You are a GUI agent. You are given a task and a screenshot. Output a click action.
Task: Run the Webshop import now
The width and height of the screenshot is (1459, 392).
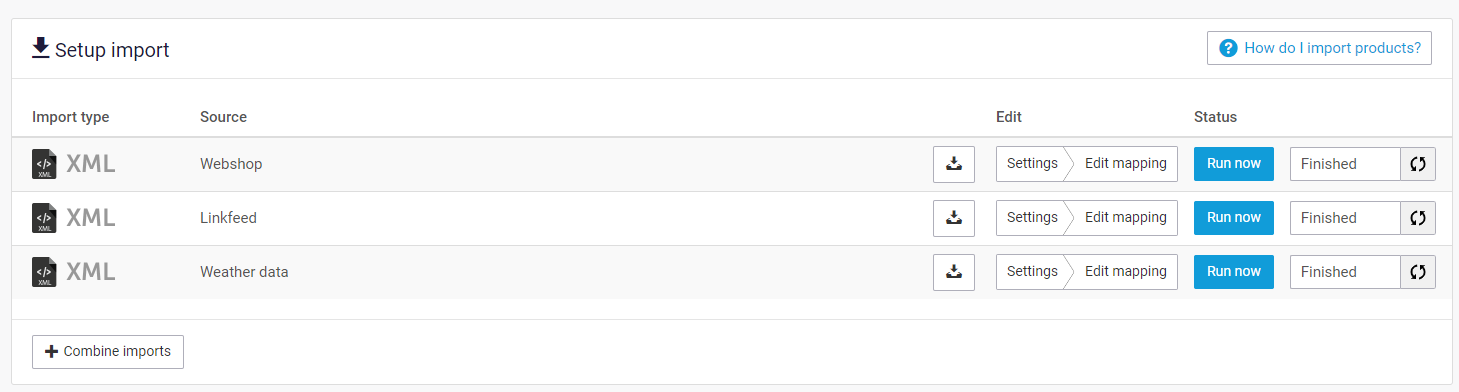[1234, 164]
